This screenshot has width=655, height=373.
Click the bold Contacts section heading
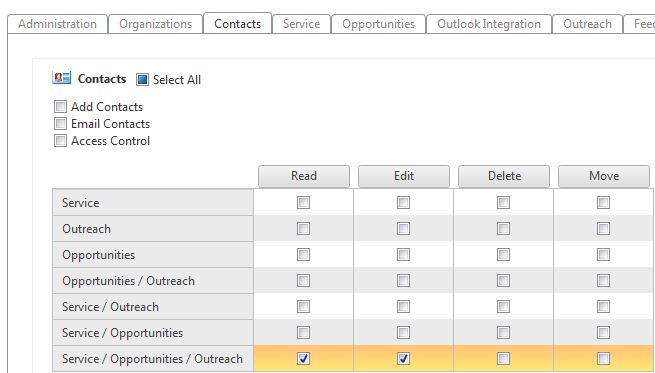(x=102, y=79)
